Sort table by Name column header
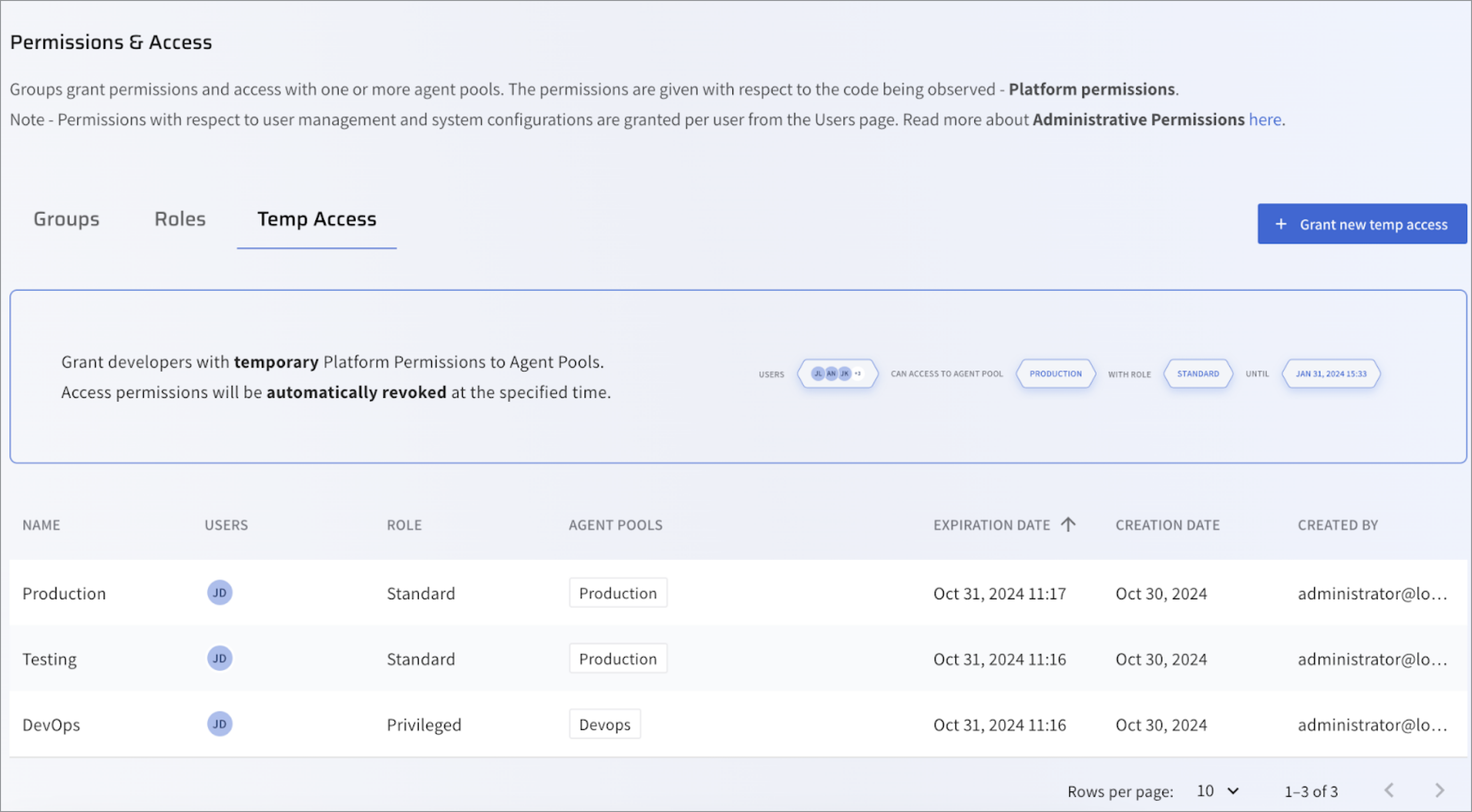Screen dimensions: 1472x812 [41, 525]
